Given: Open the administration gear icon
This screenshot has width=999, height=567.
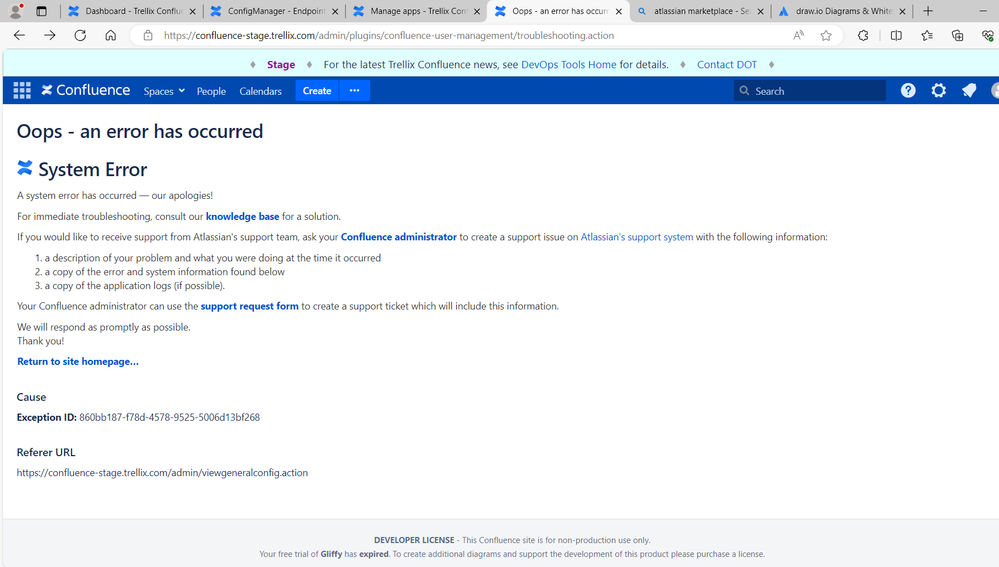Looking at the screenshot, I should tap(938, 90).
